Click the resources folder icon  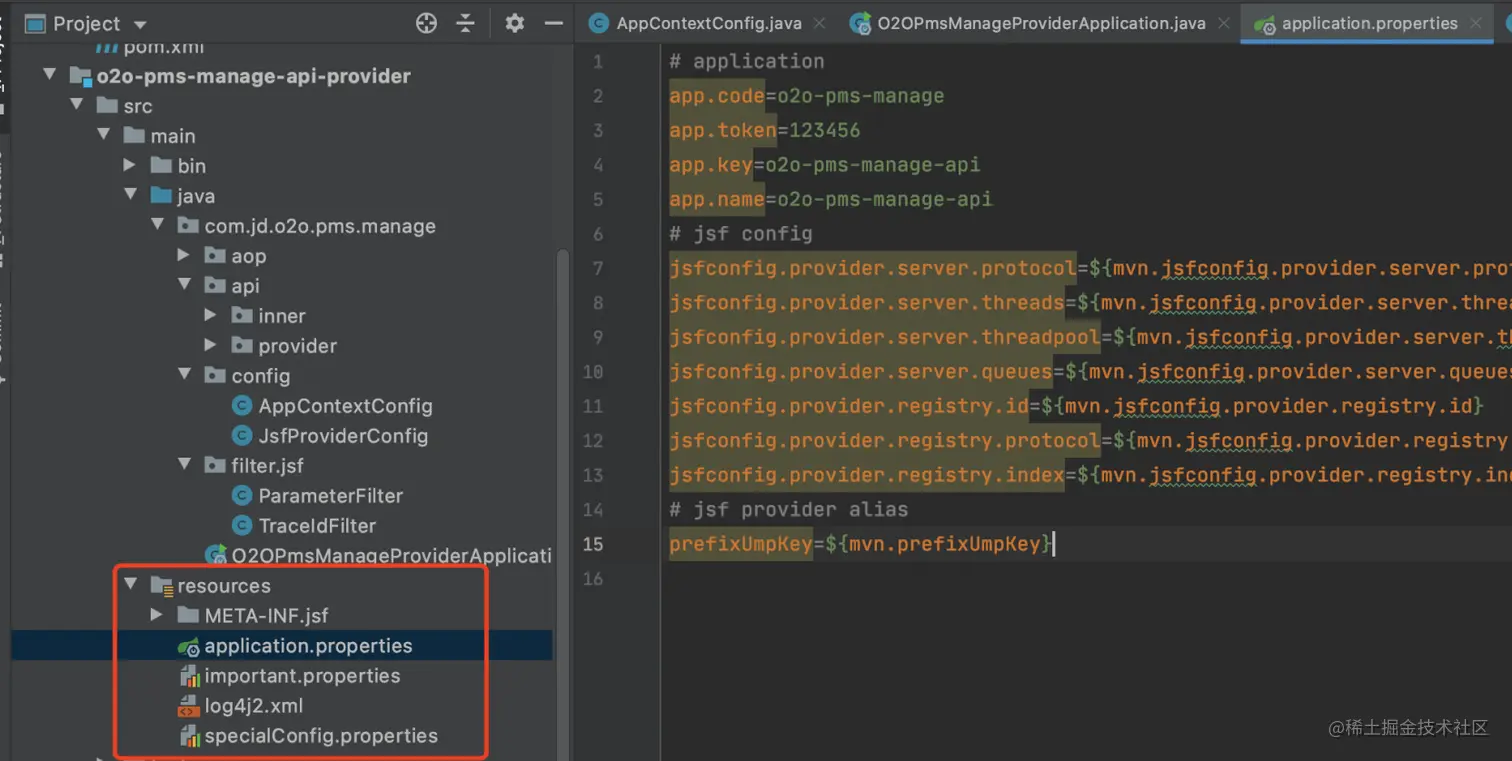(x=161, y=586)
